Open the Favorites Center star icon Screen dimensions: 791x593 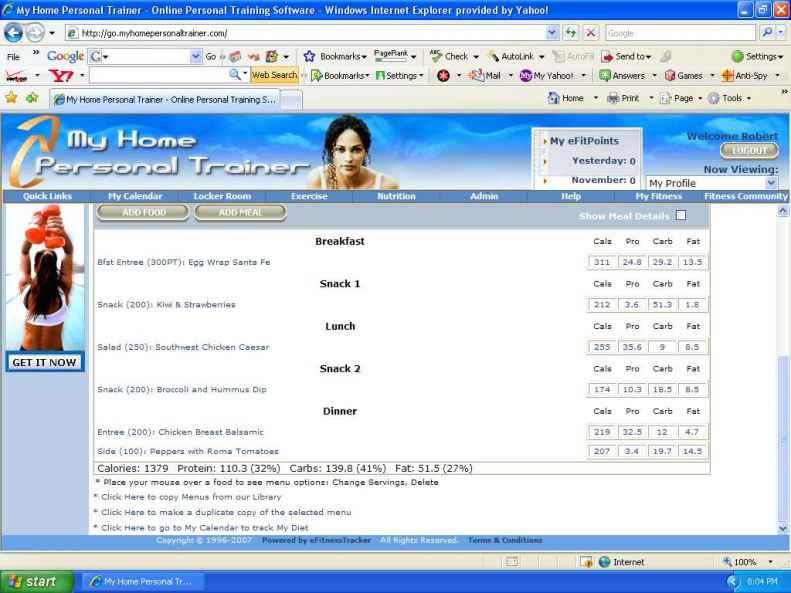click(11, 98)
